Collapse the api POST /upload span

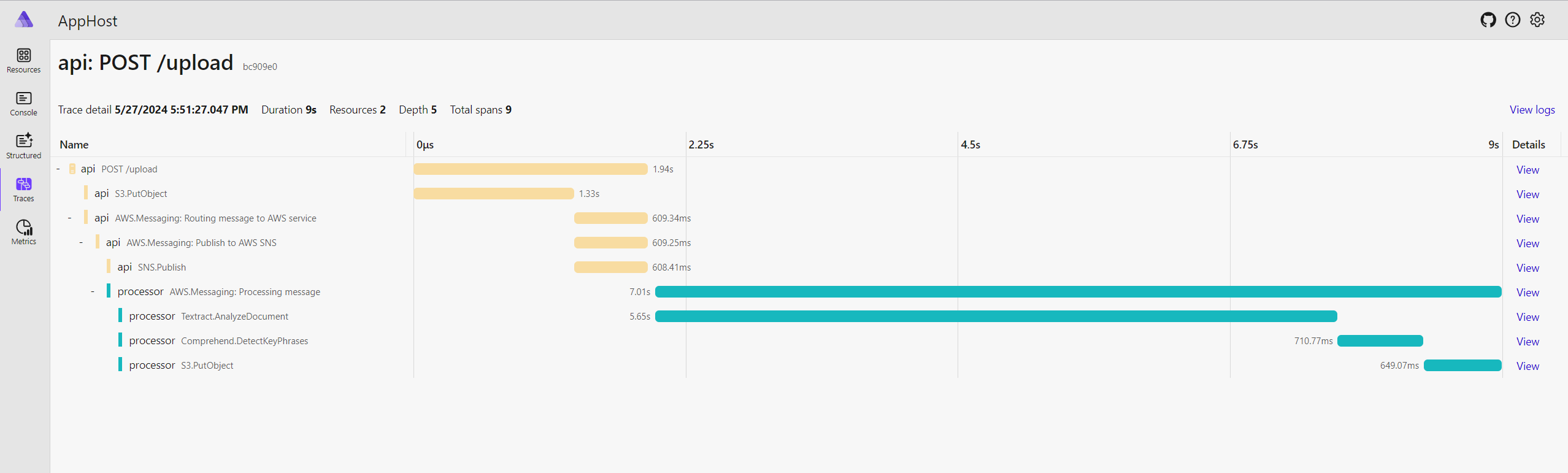click(58, 169)
